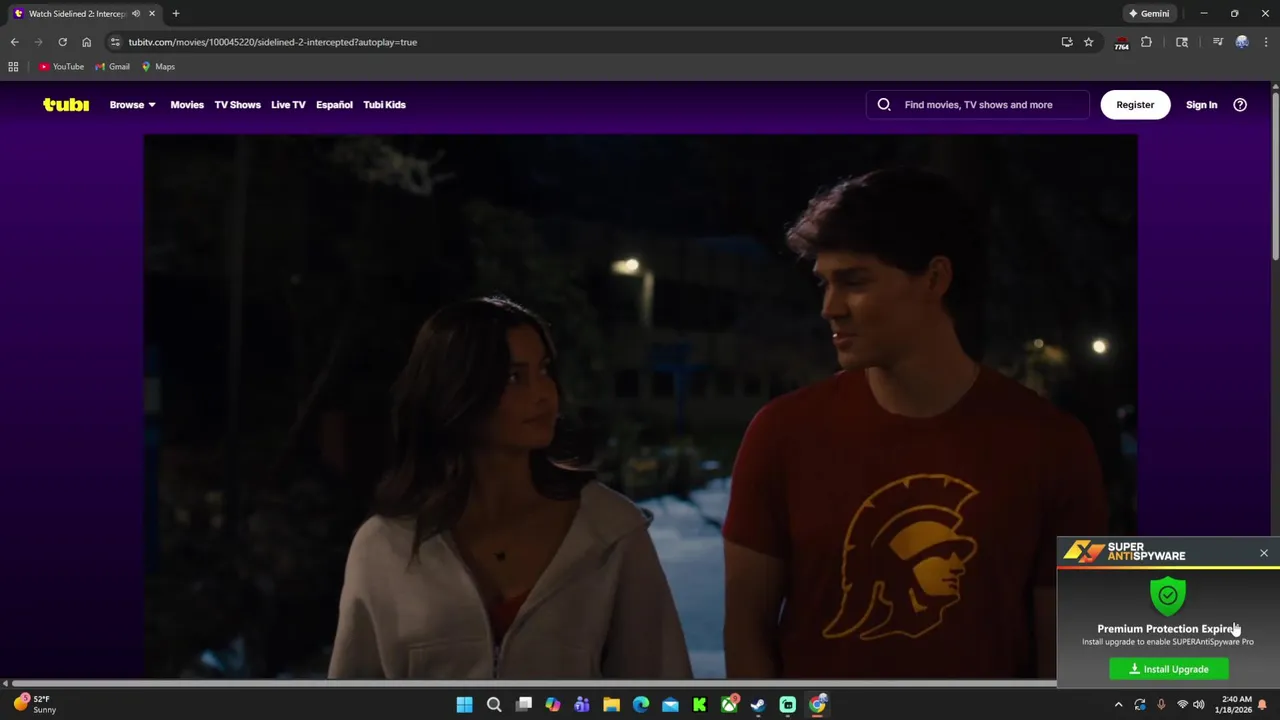Go back in browser history
Screen dimensions: 1280x720
(15, 42)
